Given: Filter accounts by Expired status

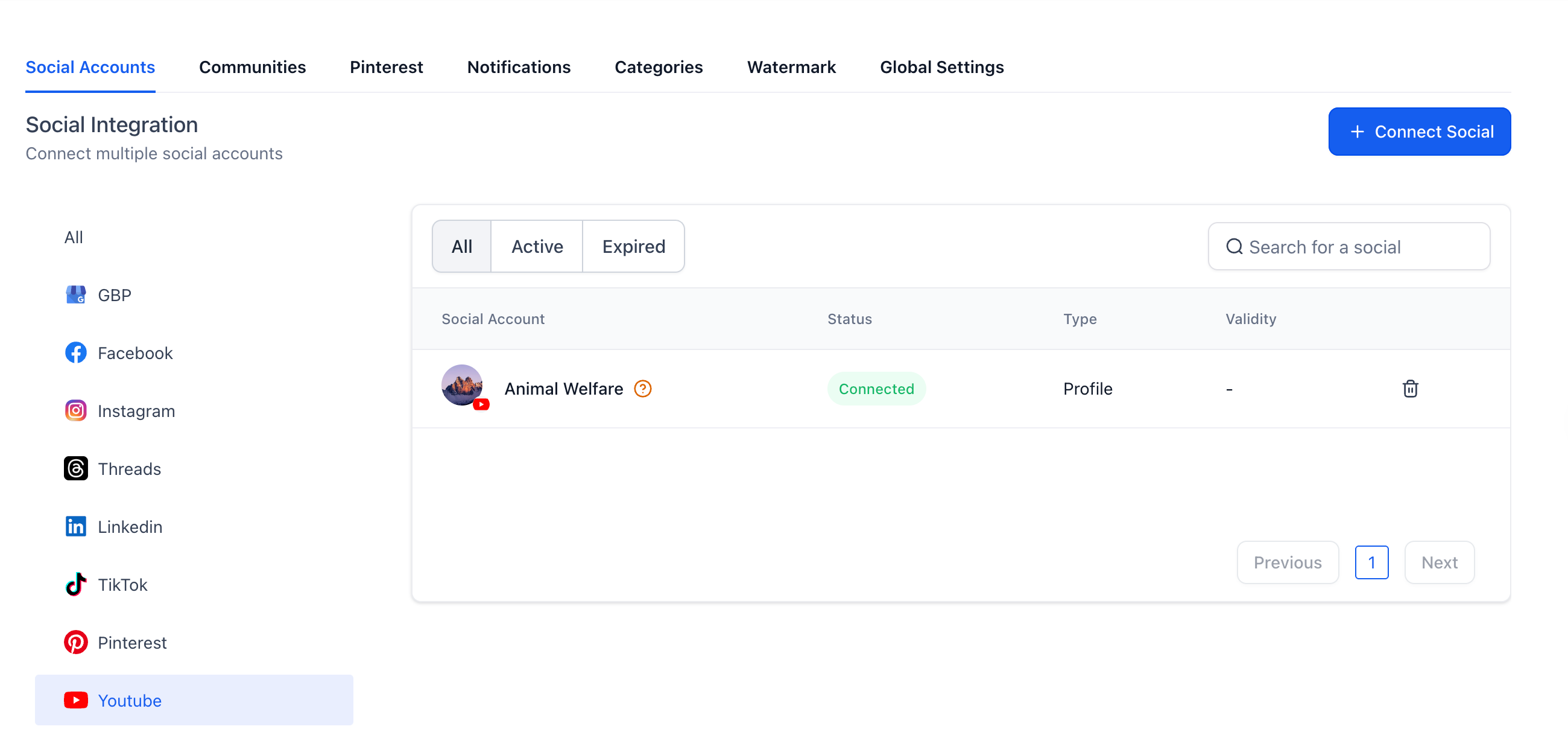Looking at the screenshot, I should (x=633, y=246).
